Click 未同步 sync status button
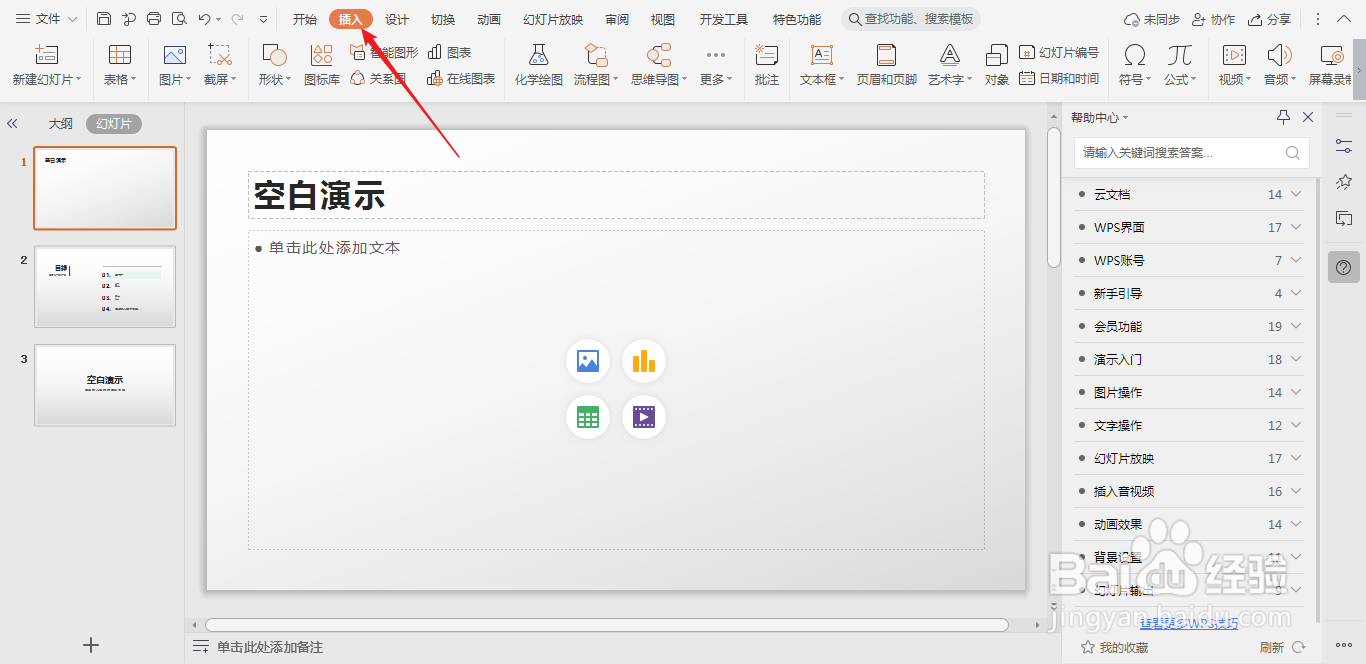This screenshot has width=1366, height=664. pyautogui.click(x=1152, y=19)
